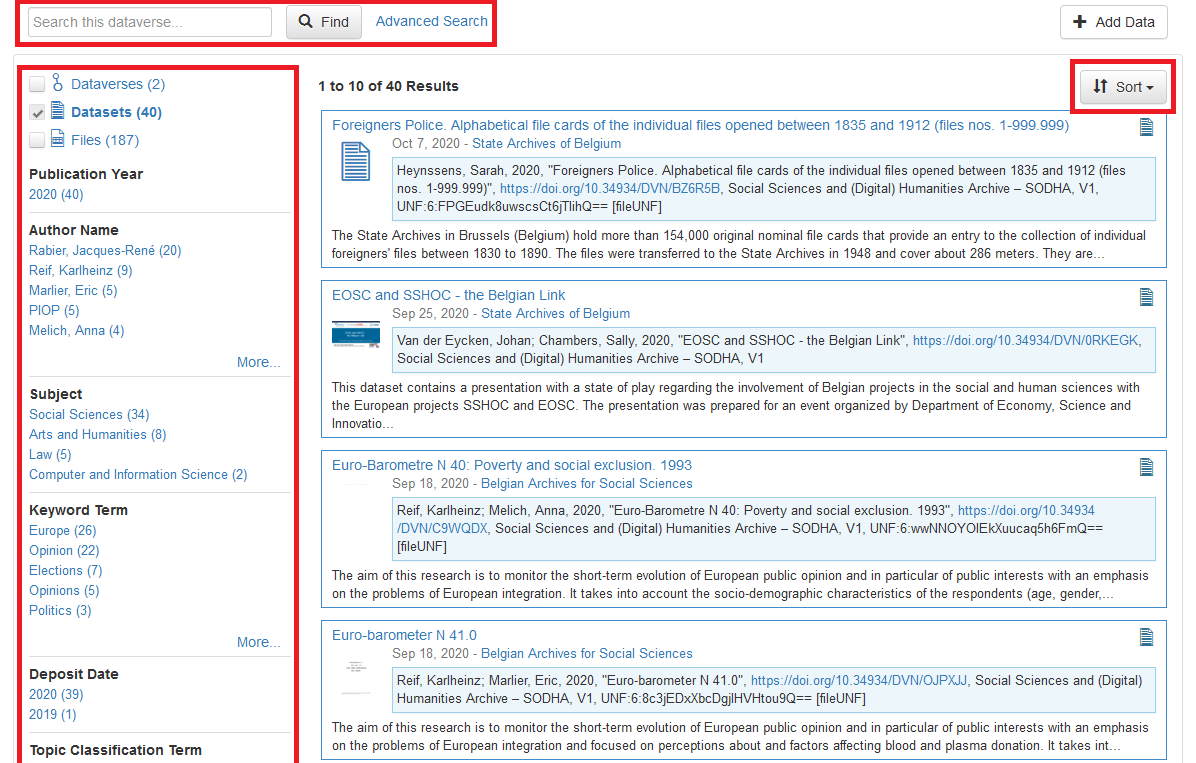The height and width of the screenshot is (763, 1196).
Task: Filter by author Rabier, Jacques-René
Action: pyautogui.click(x=105, y=250)
